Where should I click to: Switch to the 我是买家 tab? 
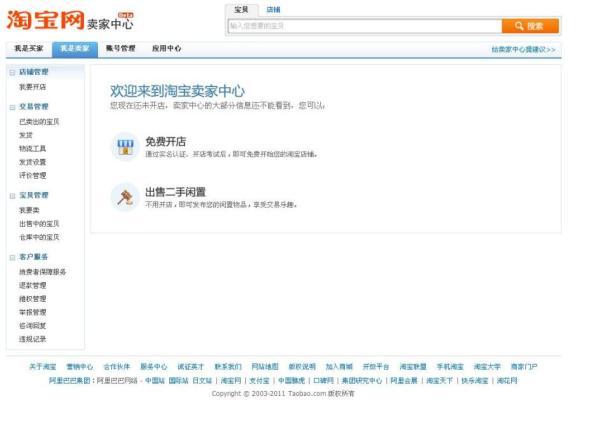coord(29,49)
